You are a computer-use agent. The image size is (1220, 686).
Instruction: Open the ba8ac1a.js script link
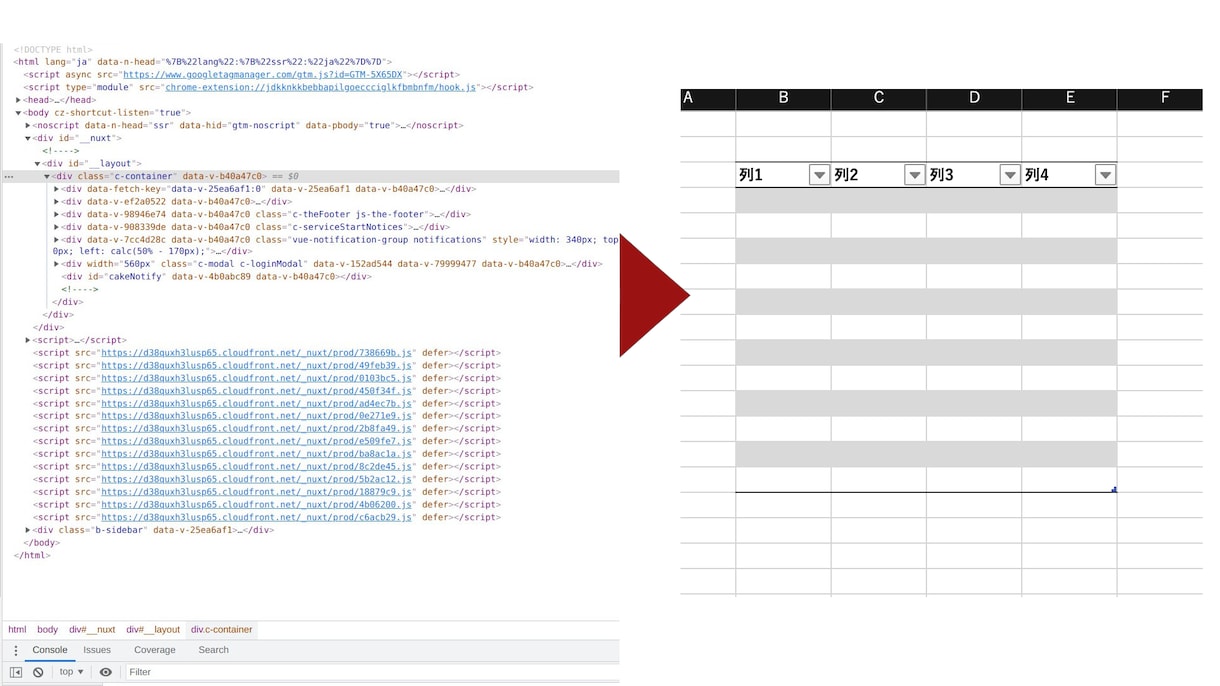coord(256,454)
